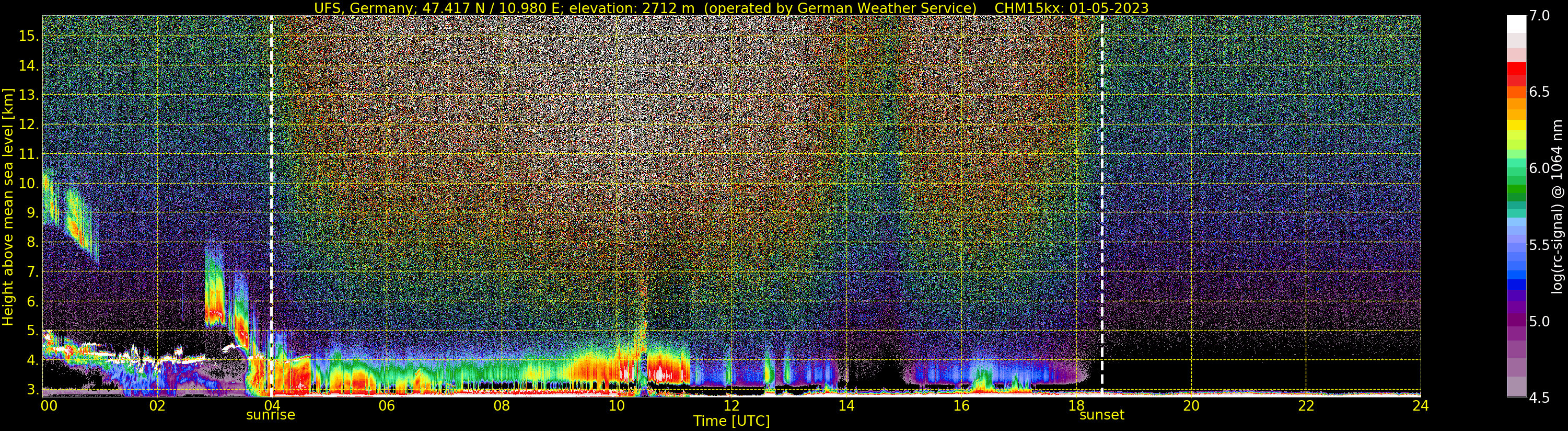This screenshot has width=1568, height=431.
Task: Click the 14. height axis tick label
Action: point(29,66)
